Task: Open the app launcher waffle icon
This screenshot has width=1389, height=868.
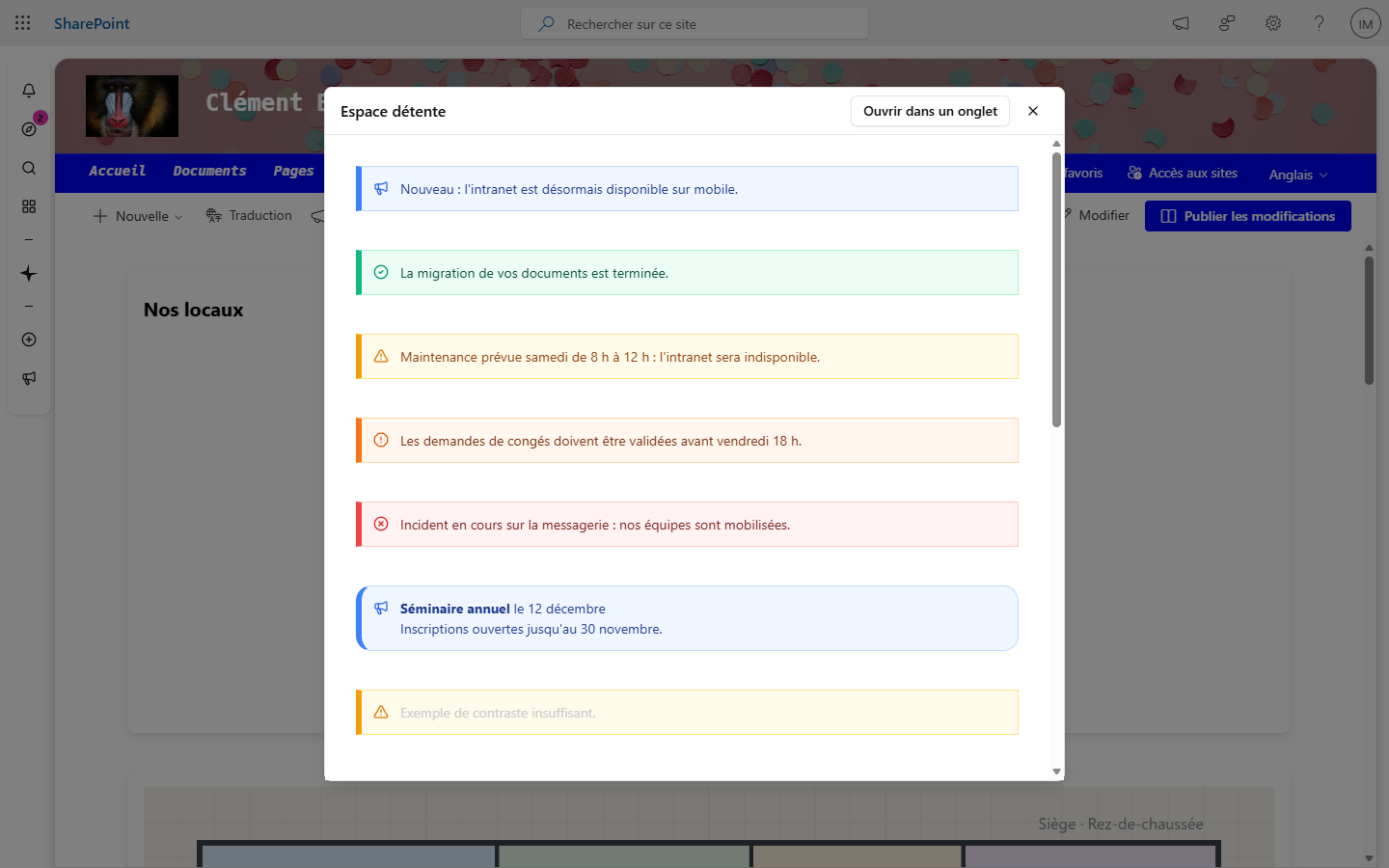Action: click(x=23, y=23)
